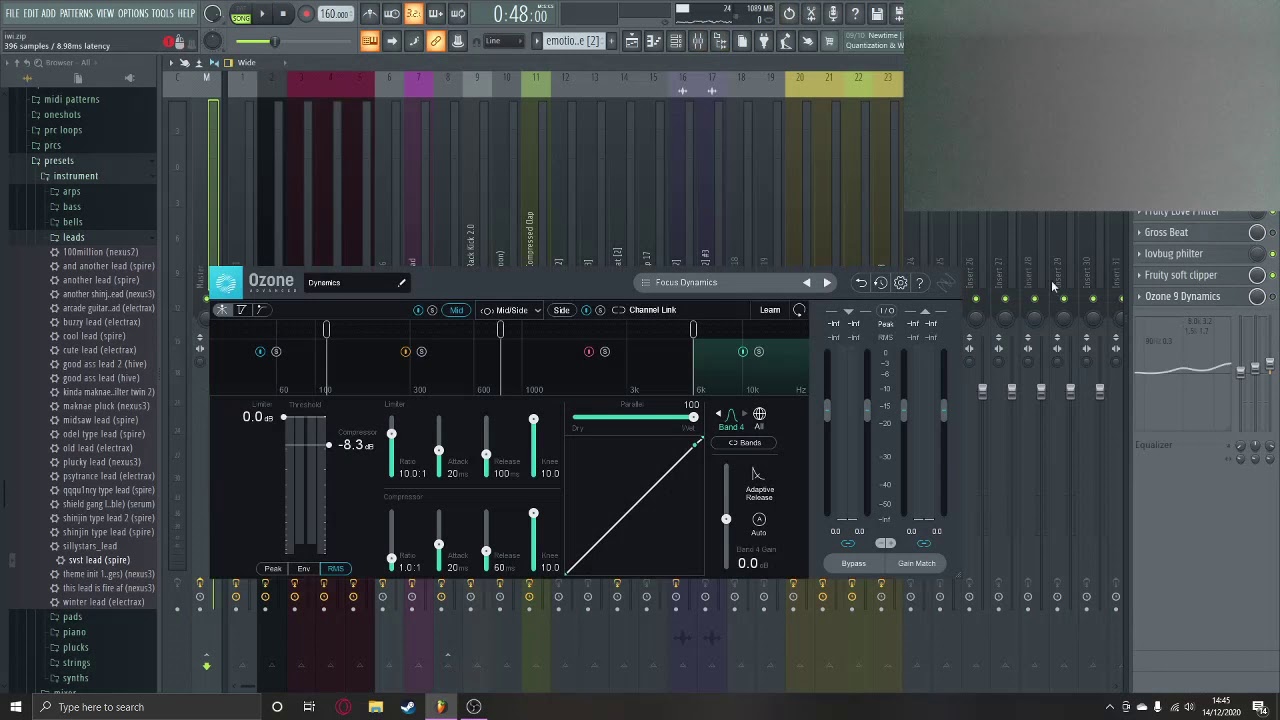Click the tempo field showing 160.000
The height and width of the screenshot is (720, 1280).
coord(335,14)
